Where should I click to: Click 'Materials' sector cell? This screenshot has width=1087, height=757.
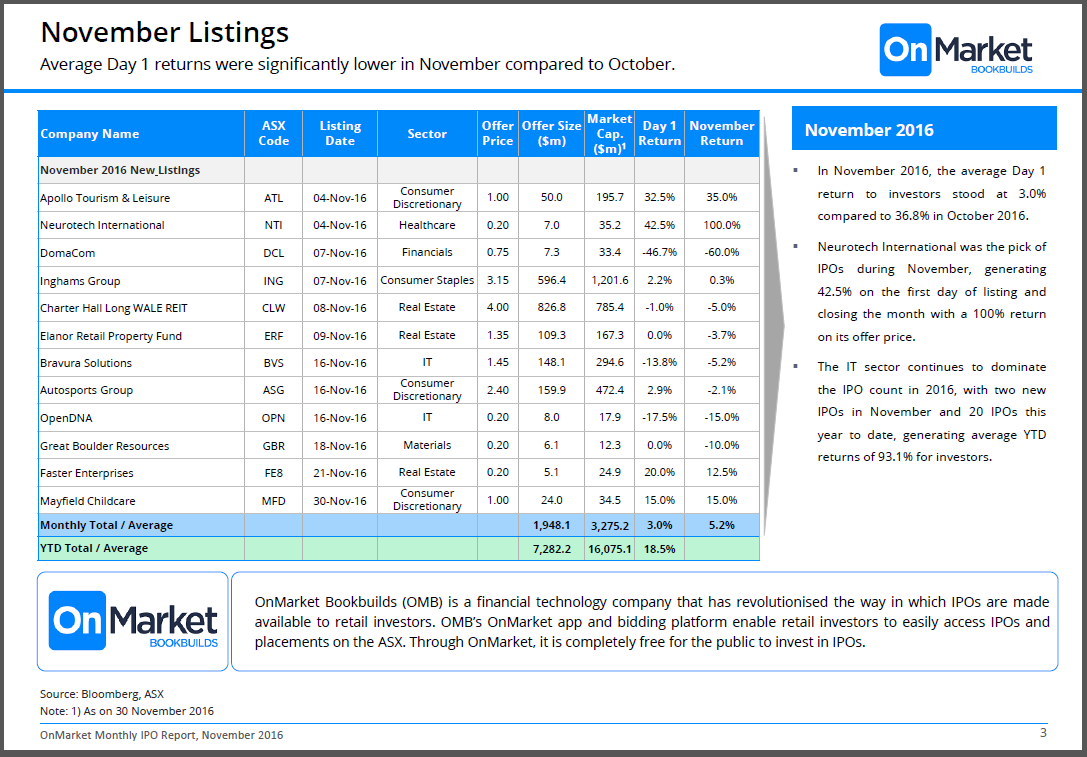[x=427, y=445]
